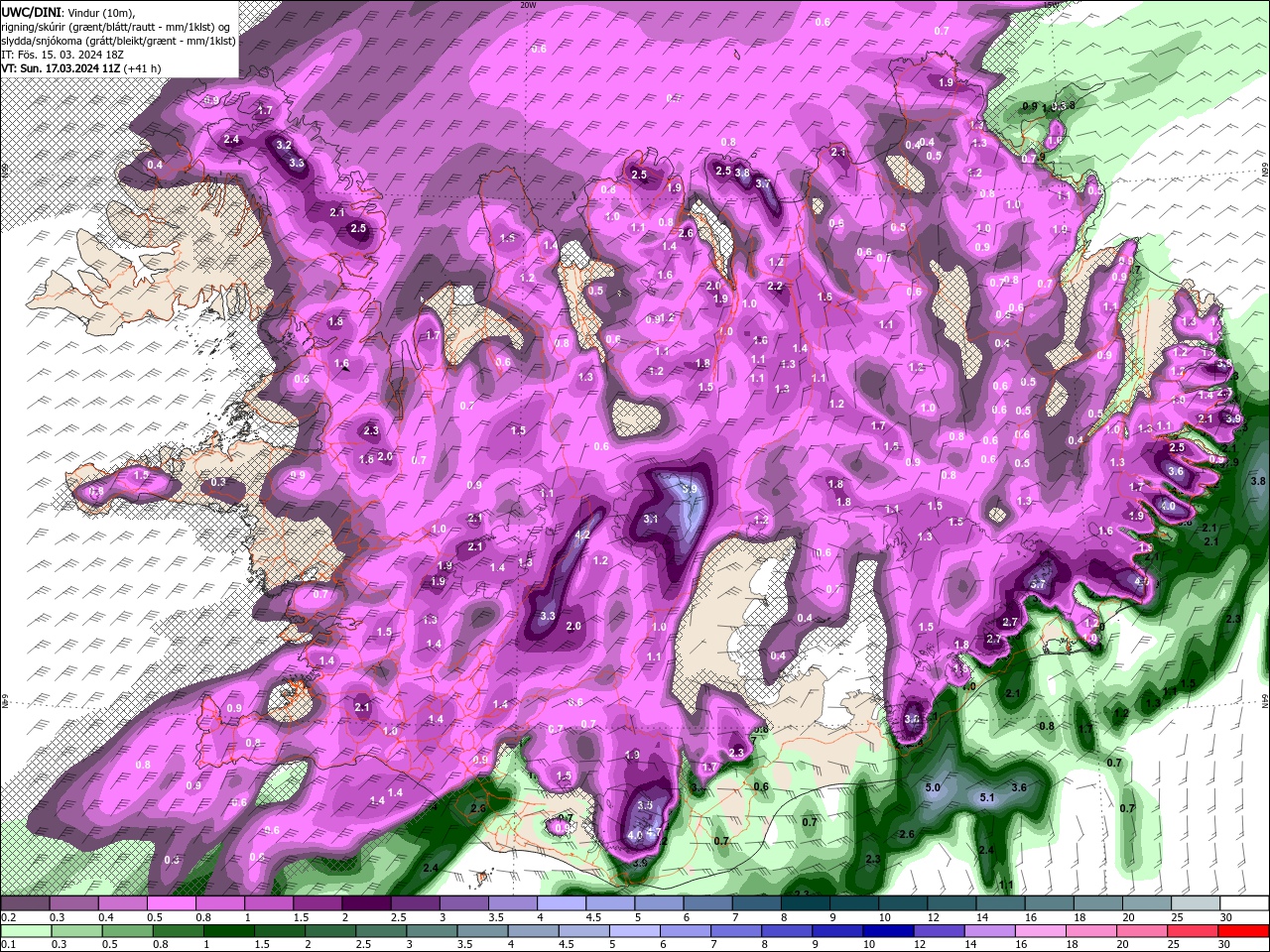Click the bright pink 0.5 mm snow swatch

(172, 904)
